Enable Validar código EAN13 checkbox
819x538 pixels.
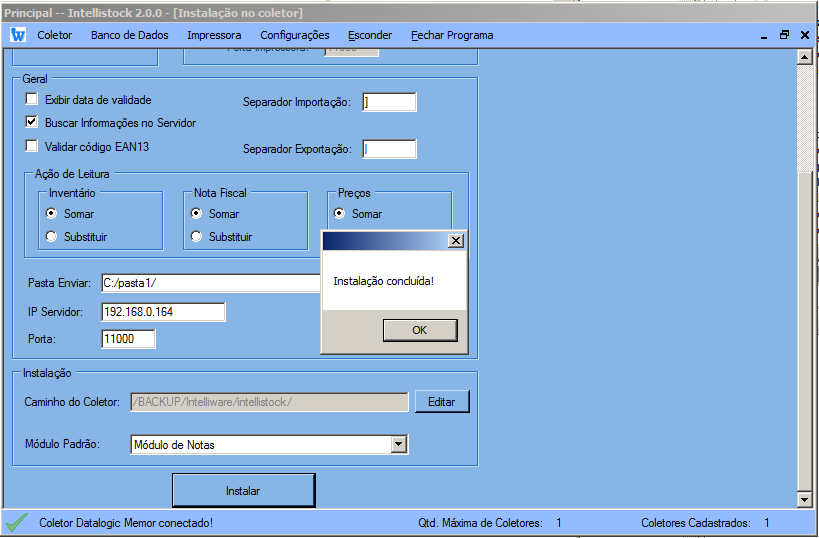pos(32,146)
